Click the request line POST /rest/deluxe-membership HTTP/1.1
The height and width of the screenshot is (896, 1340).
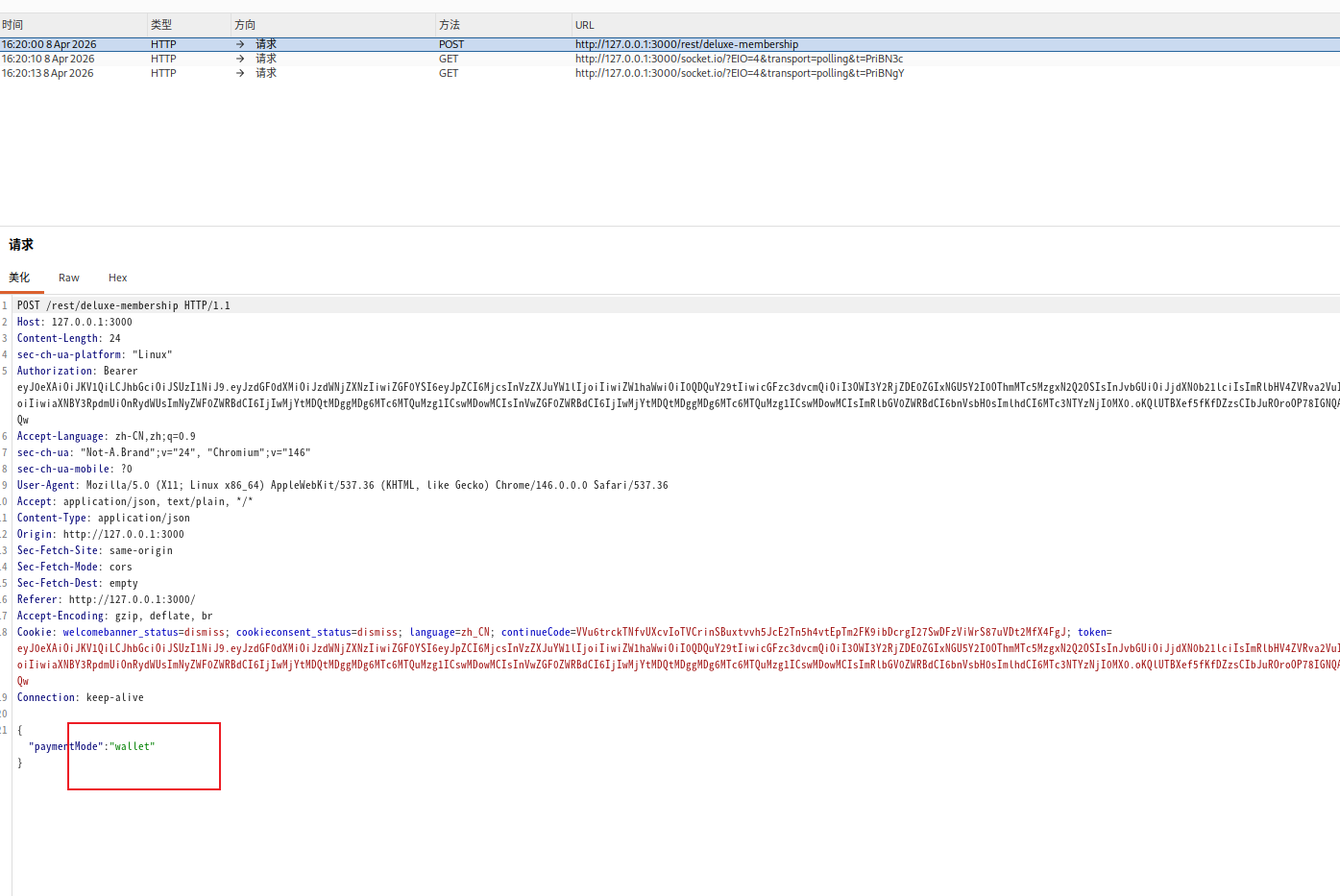click(x=124, y=305)
